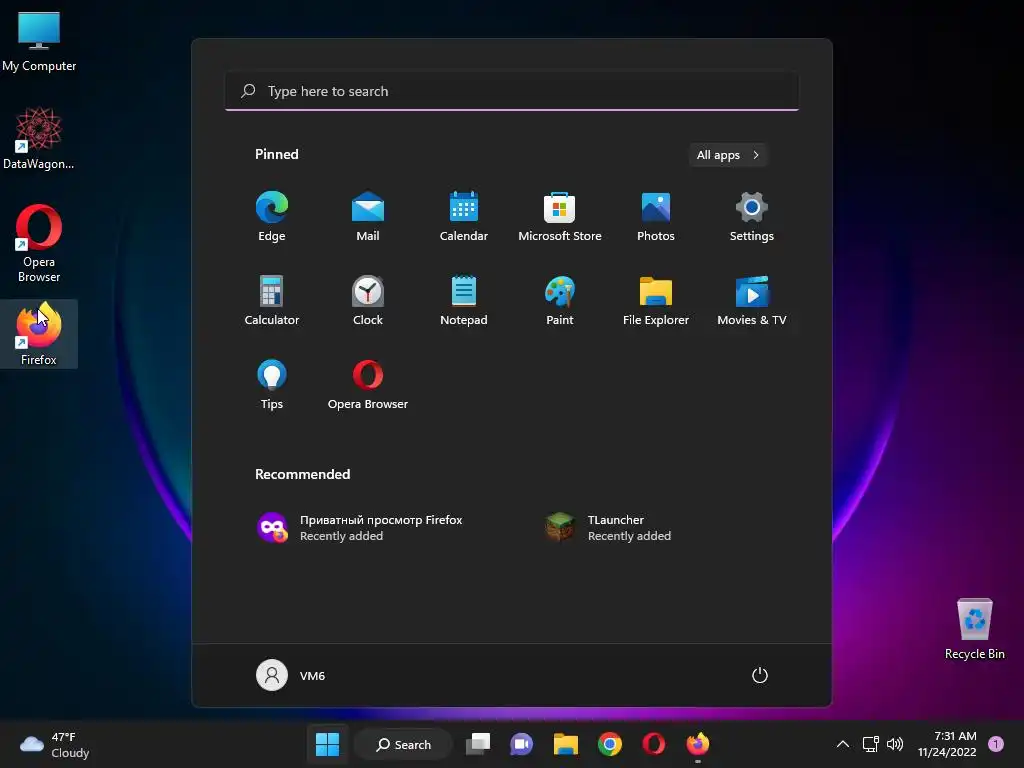Open File Explorer in pinned apps
1024x768 pixels.
click(656, 300)
